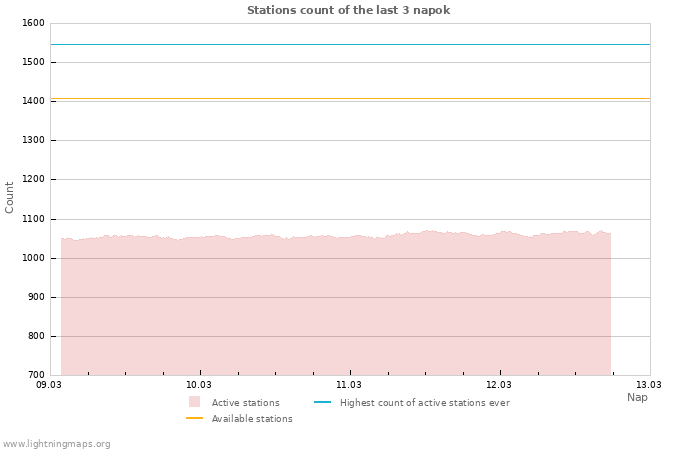
Task: Click the 900 y-axis value
Action: (x=36, y=297)
